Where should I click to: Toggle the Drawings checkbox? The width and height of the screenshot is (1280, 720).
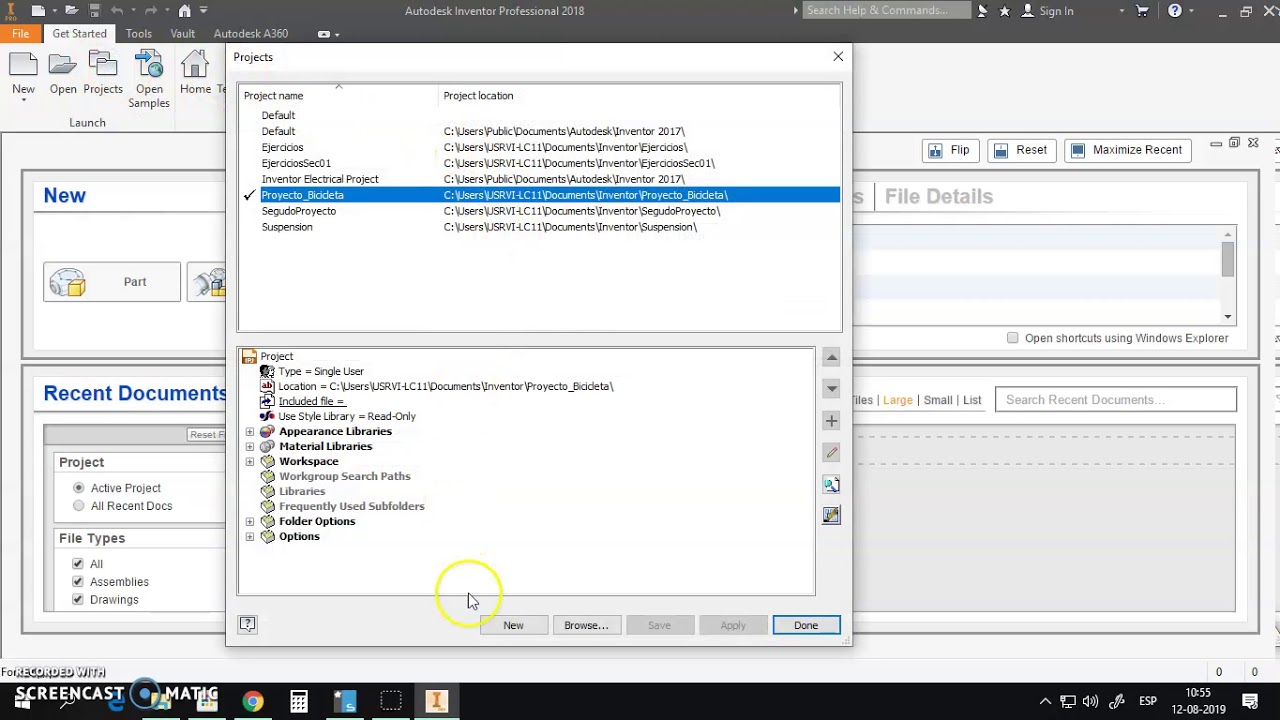click(x=78, y=600)
